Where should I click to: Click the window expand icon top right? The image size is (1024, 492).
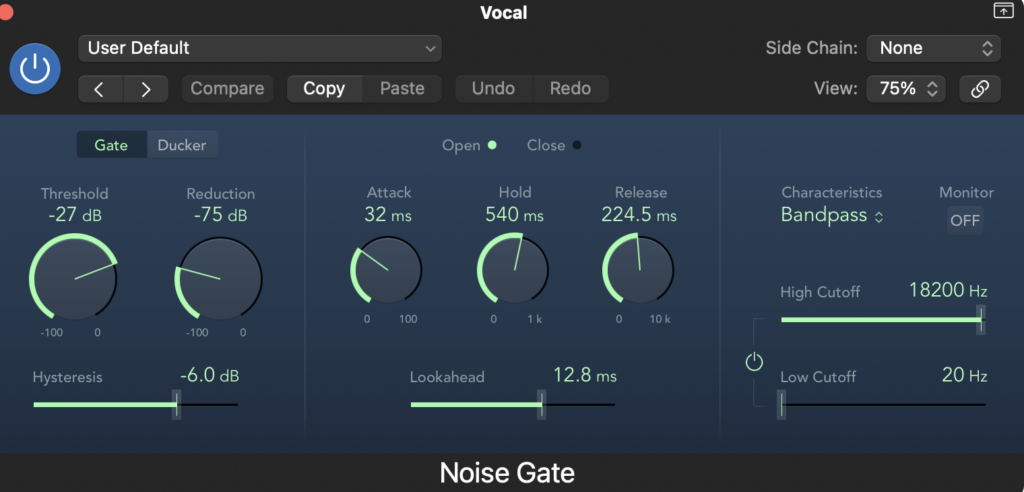click(1003, 11)
